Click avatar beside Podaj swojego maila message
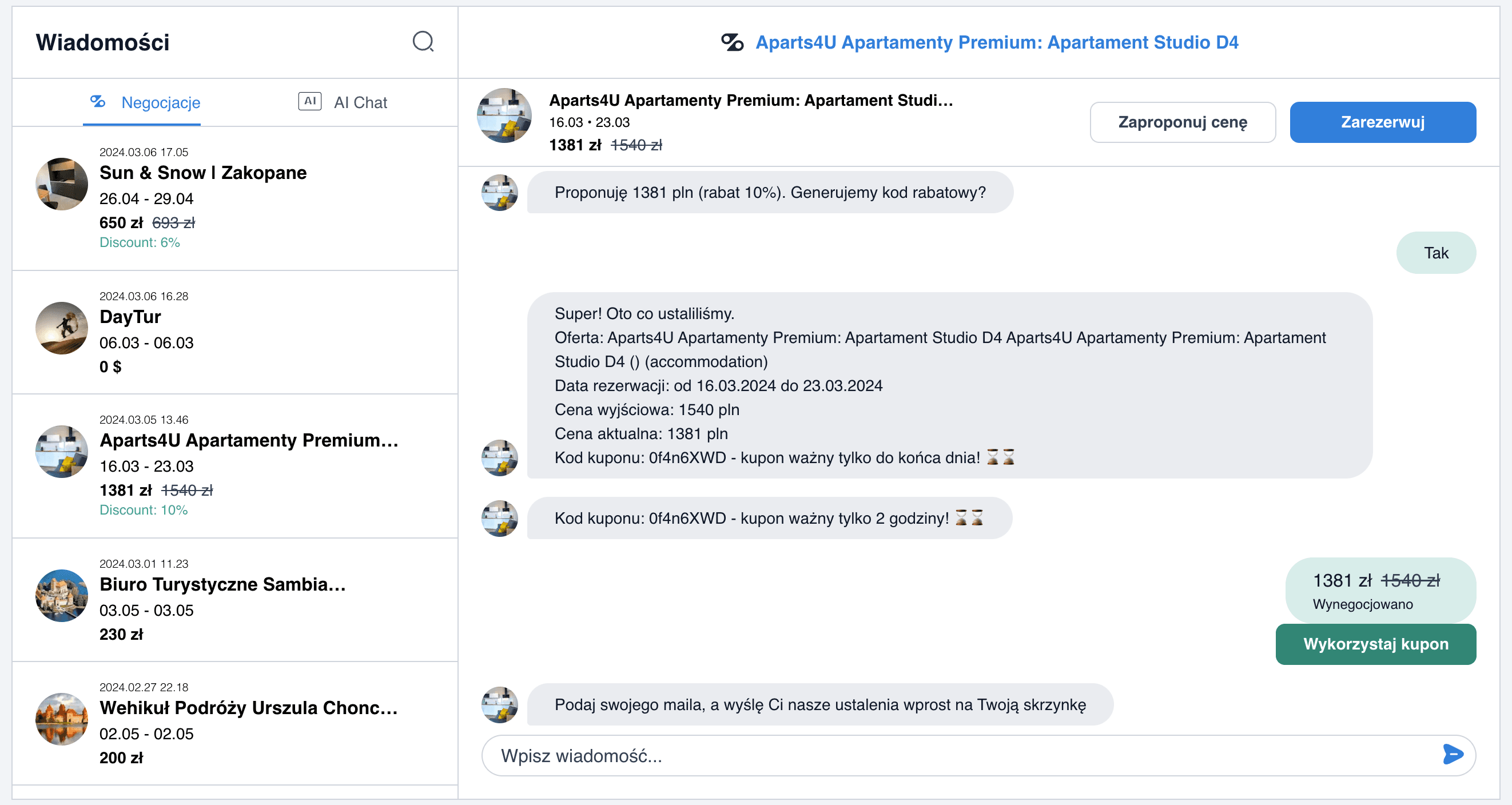Viewport: 1512px width, 805px height. point(499,705)
